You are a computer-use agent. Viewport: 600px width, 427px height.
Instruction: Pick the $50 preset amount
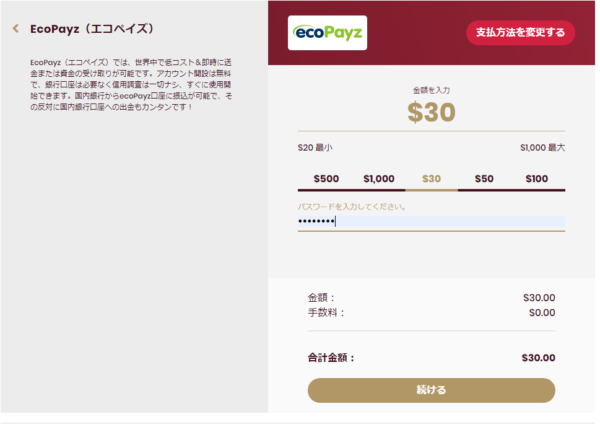pyautogui.click(x=484, y=178)
